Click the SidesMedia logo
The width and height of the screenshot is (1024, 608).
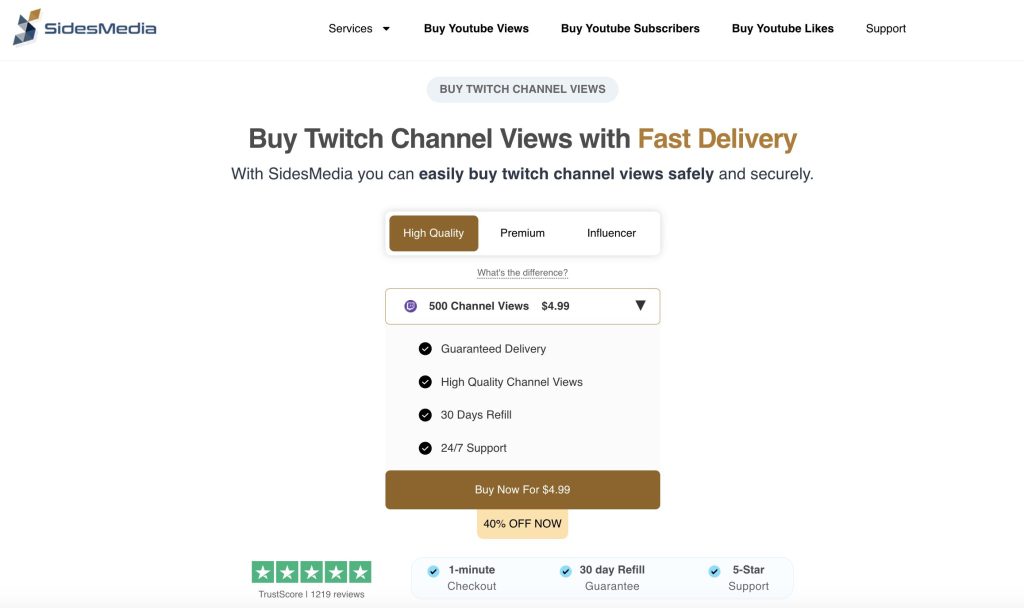click(x=84, y=28)
